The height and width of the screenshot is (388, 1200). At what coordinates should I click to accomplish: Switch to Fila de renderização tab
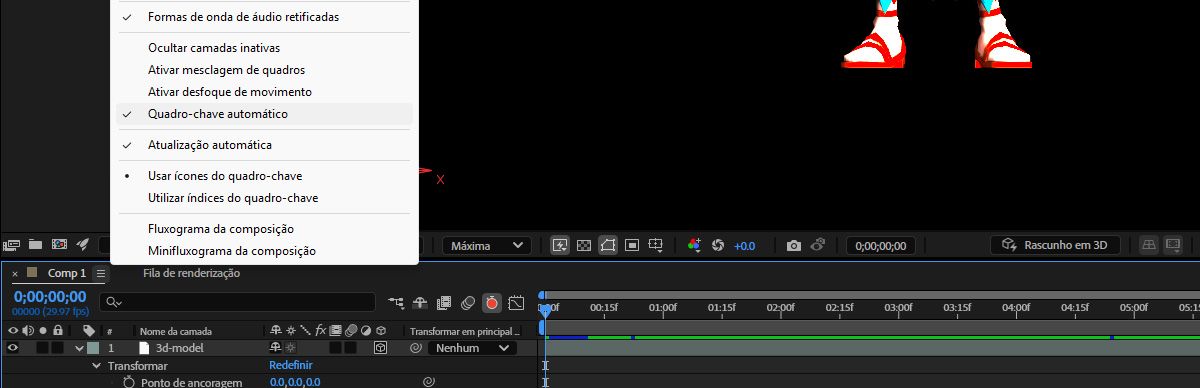(x=191, y=273)
